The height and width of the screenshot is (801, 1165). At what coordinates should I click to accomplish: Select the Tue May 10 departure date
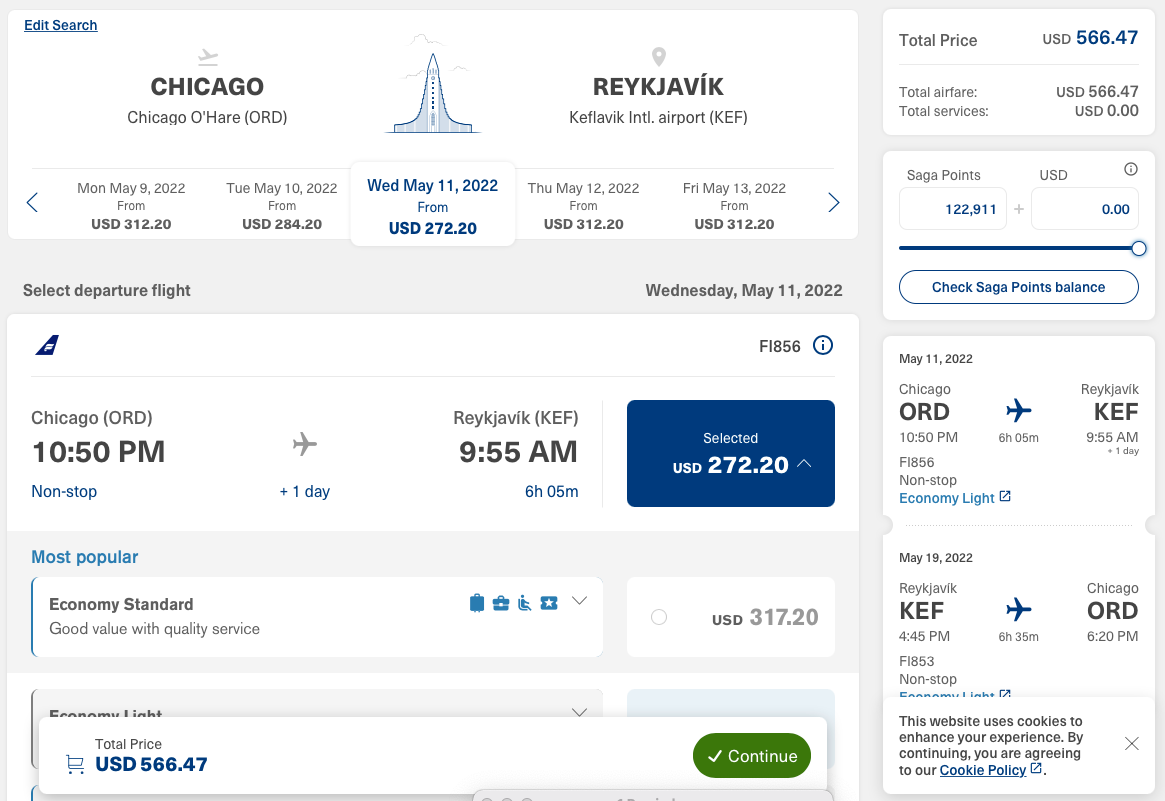point(282,202)
